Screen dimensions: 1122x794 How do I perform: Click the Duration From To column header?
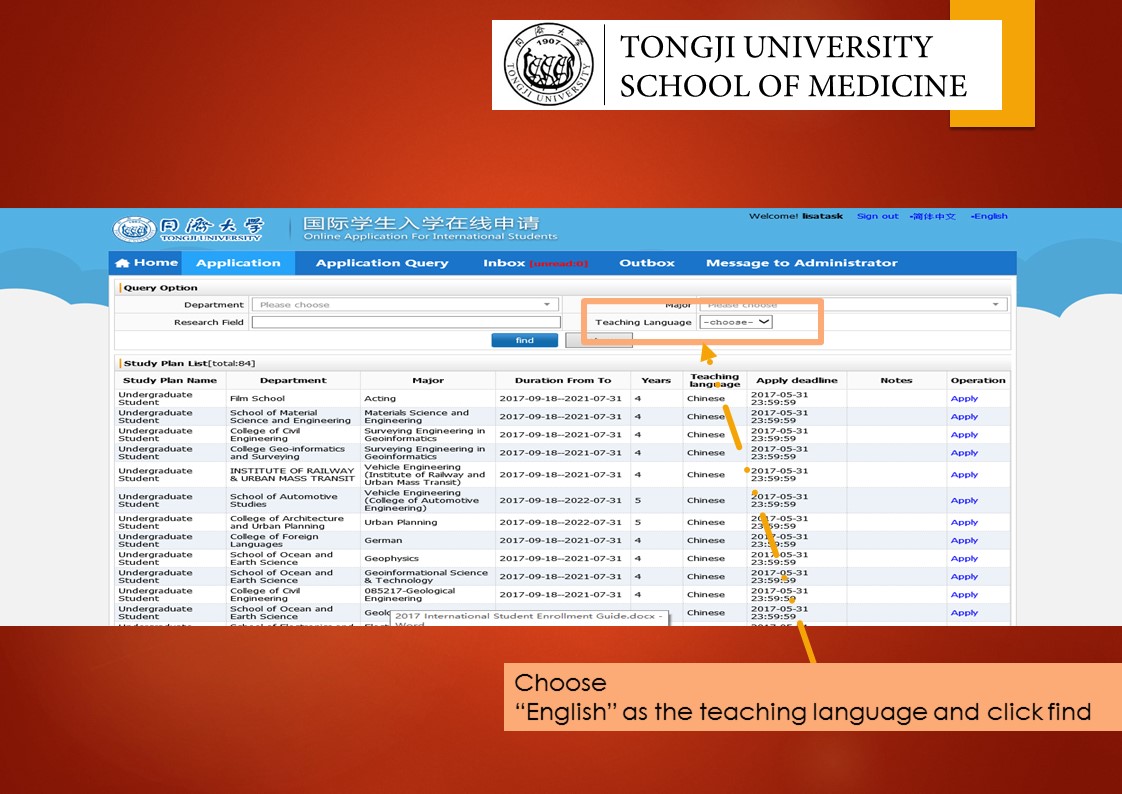pos(563,381)
